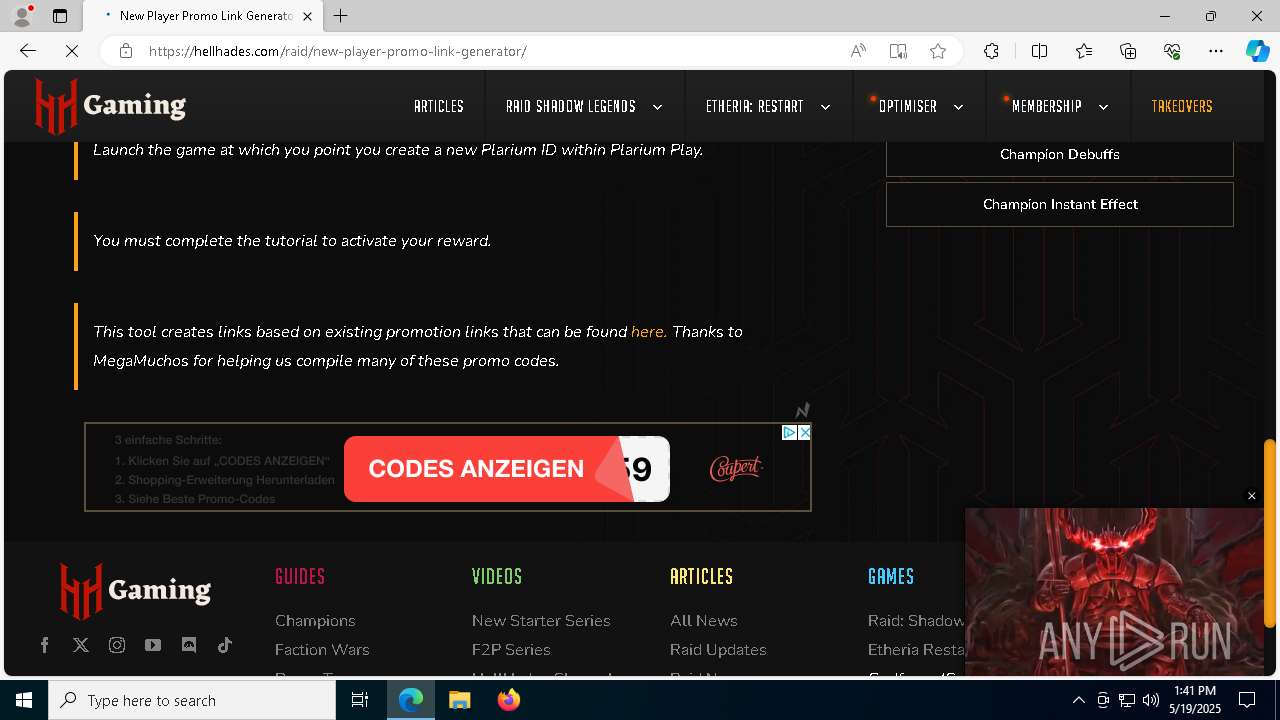
Task: Open the HellHades YouTube channel
Action: 153,645
